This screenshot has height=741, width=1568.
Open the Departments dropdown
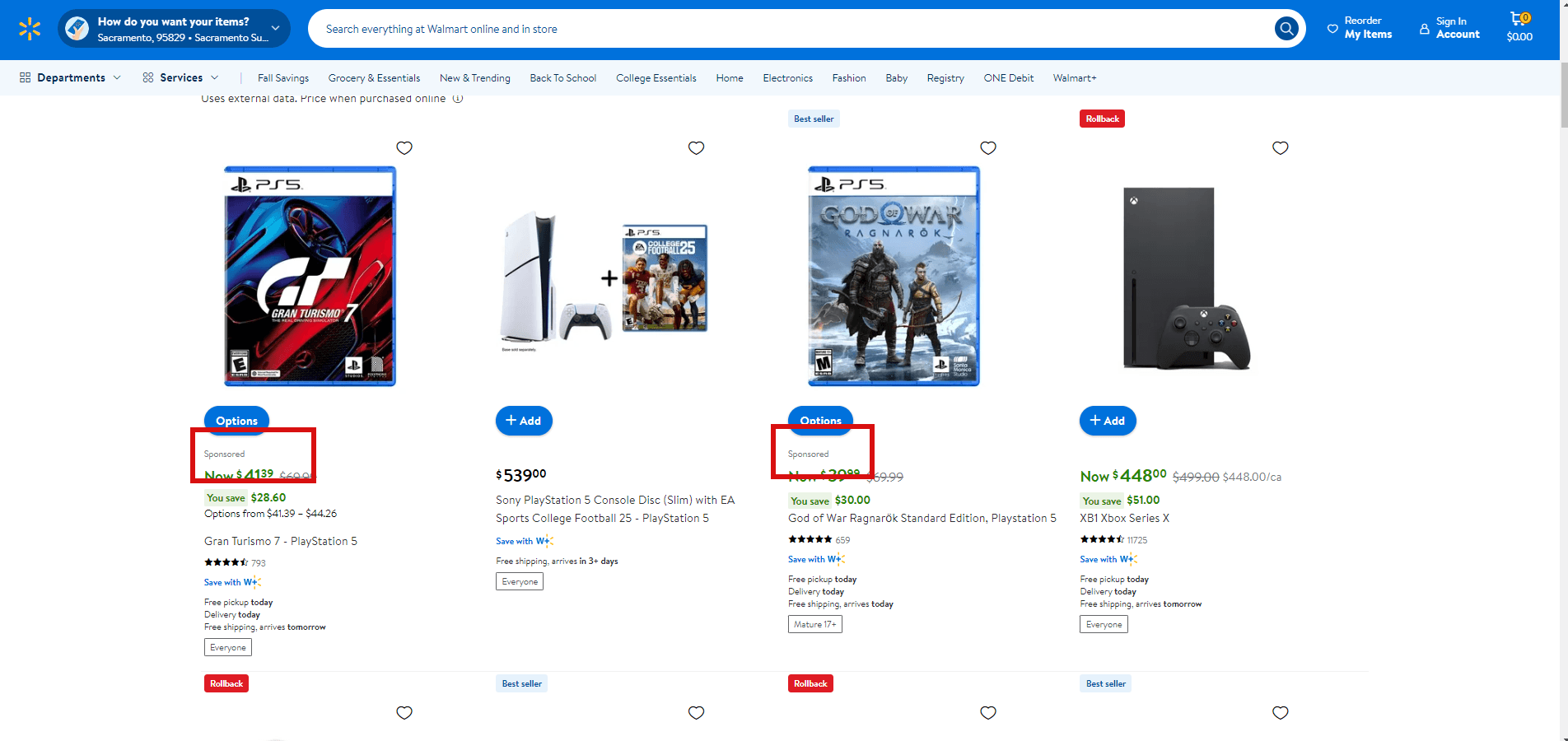pyautogui.click(x=70, y=77)
